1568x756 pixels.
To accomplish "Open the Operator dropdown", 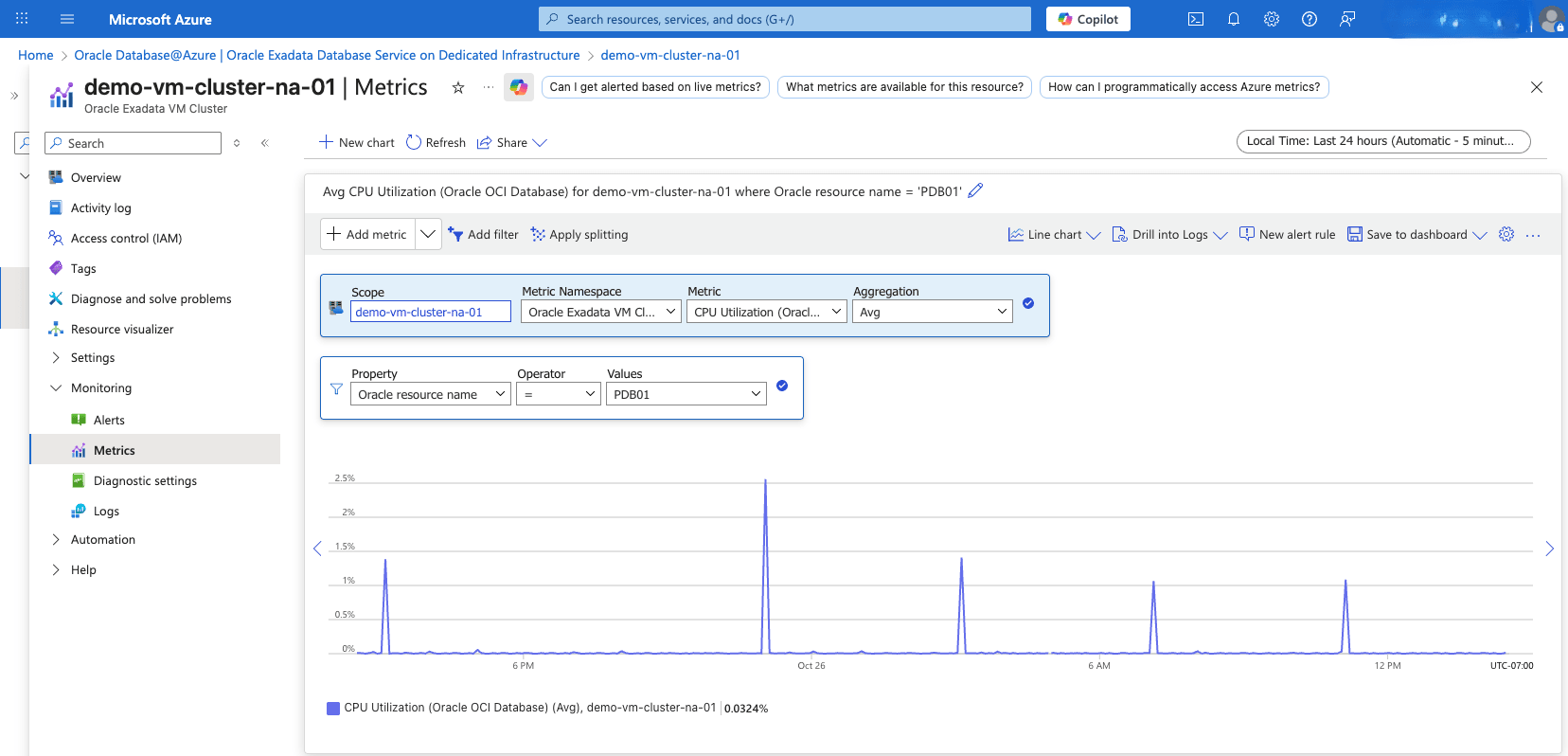I will pos(559,394).
